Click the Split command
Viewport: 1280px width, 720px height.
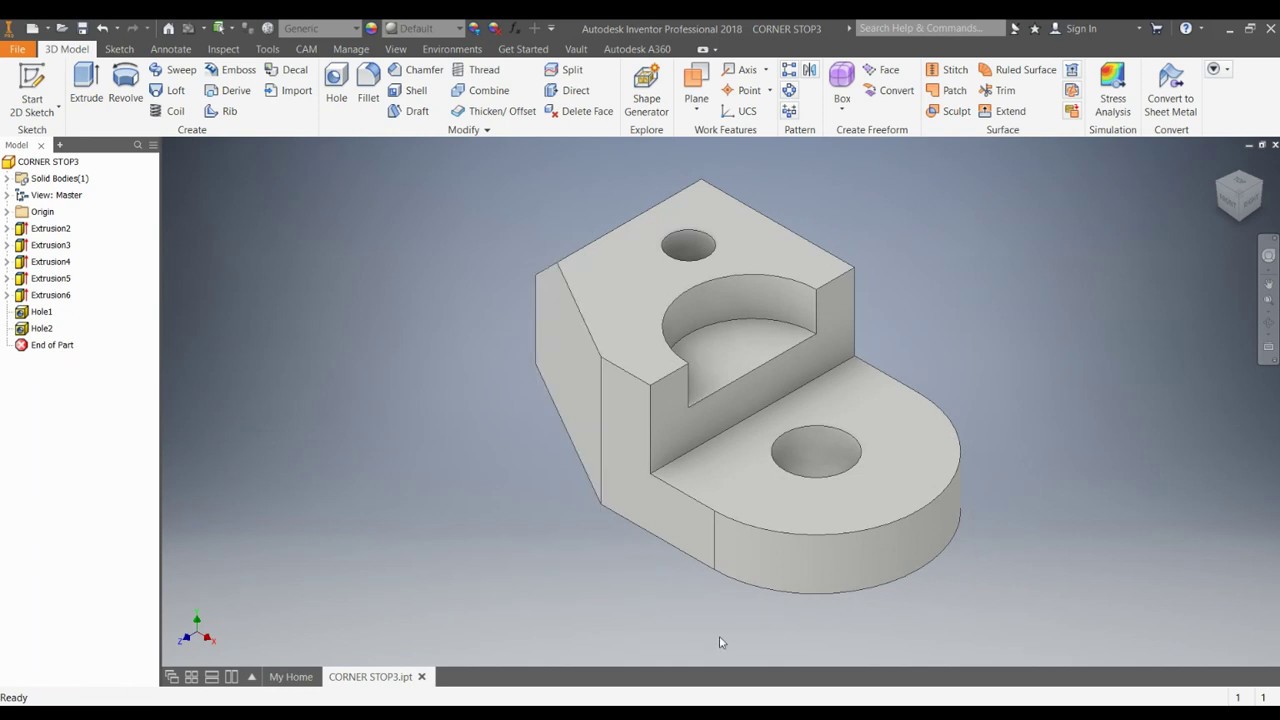point(564,70)
